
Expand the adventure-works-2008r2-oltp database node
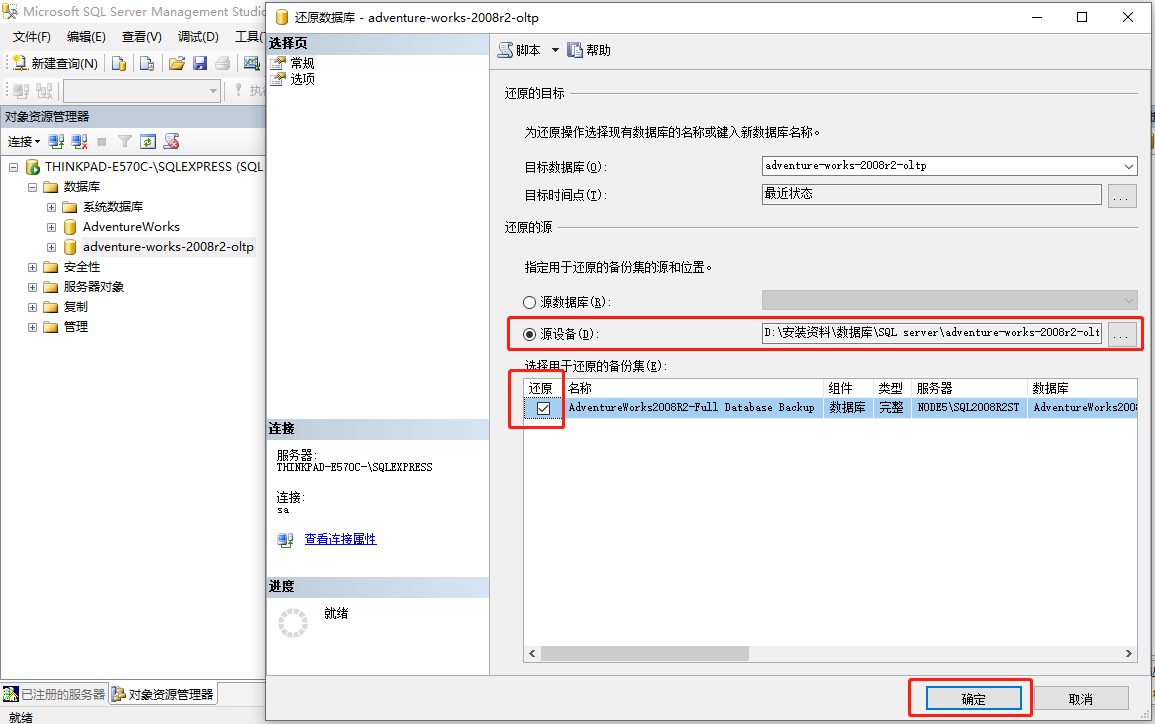[52, 247]
